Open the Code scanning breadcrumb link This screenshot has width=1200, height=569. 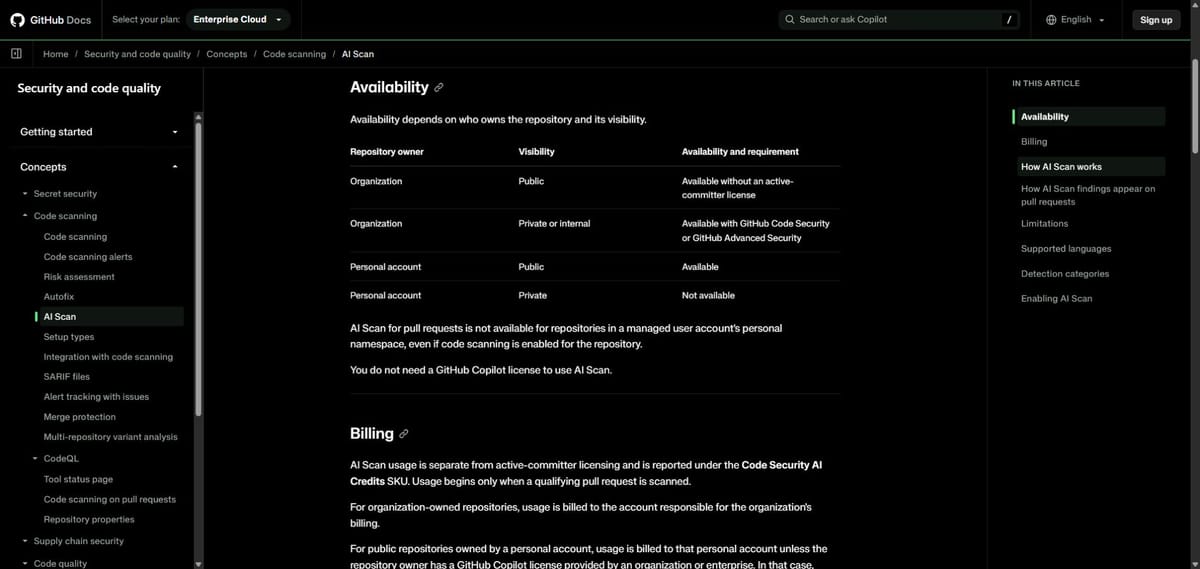click(x=294, y=54)
